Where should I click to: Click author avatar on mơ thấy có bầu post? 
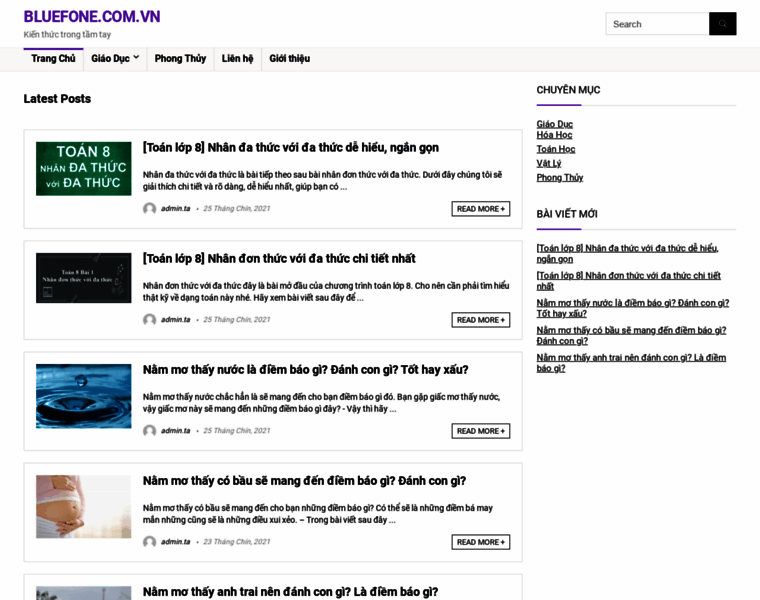pos(149,541)
